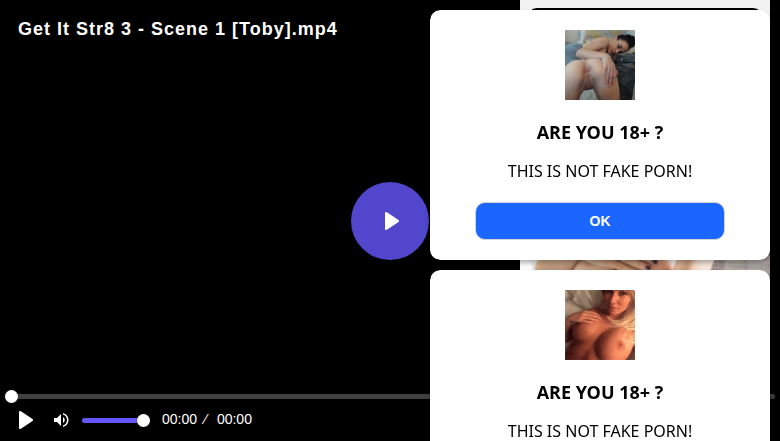
Task: Click the middle of the purple volume track
Action: (x=112, y=421)
